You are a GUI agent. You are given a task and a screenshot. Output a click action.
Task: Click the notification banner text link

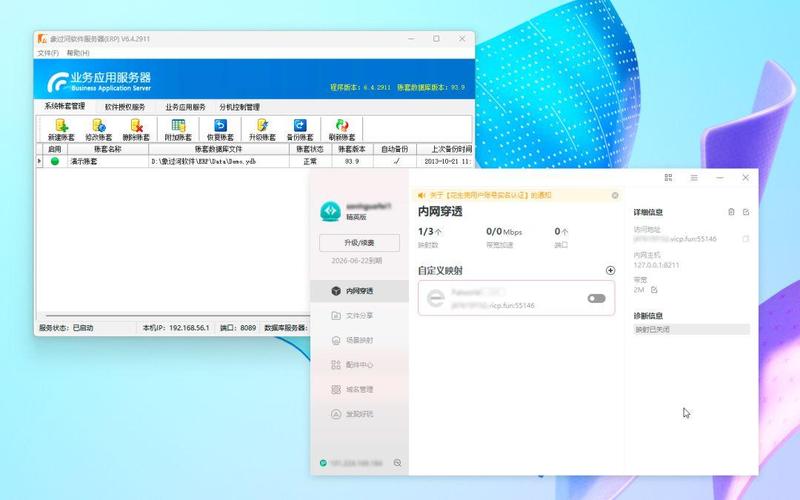(x=490, y=195)
